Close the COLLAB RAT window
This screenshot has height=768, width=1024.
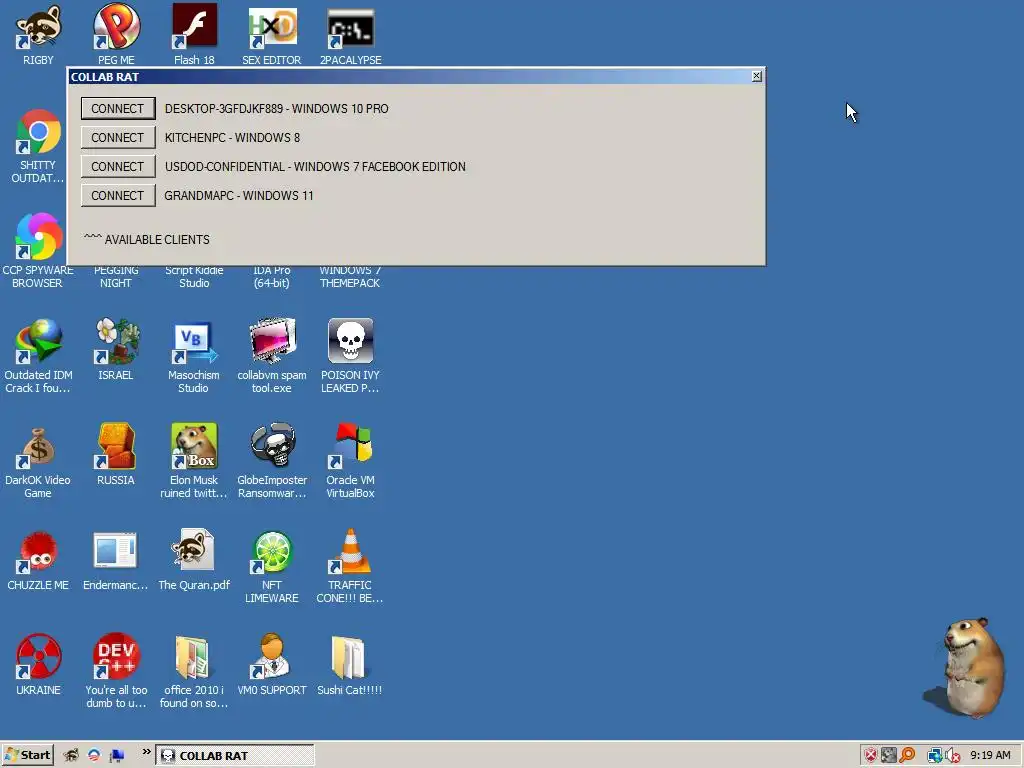click(x=756, y=76)
